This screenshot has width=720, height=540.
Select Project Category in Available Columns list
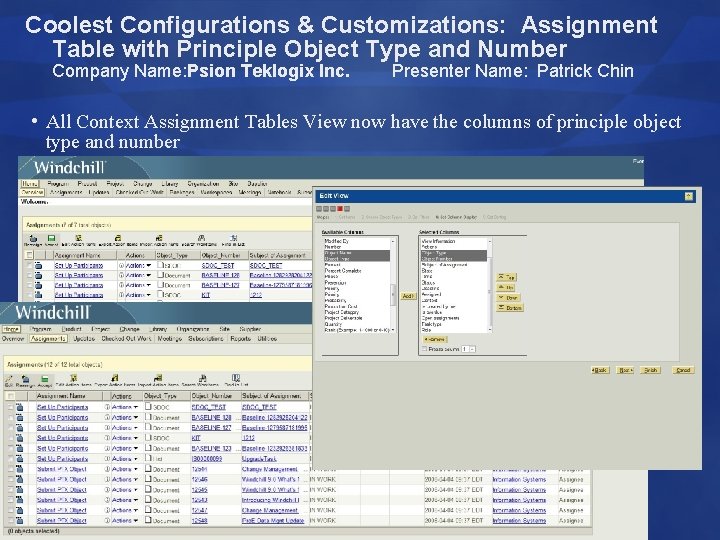(342, 312)
